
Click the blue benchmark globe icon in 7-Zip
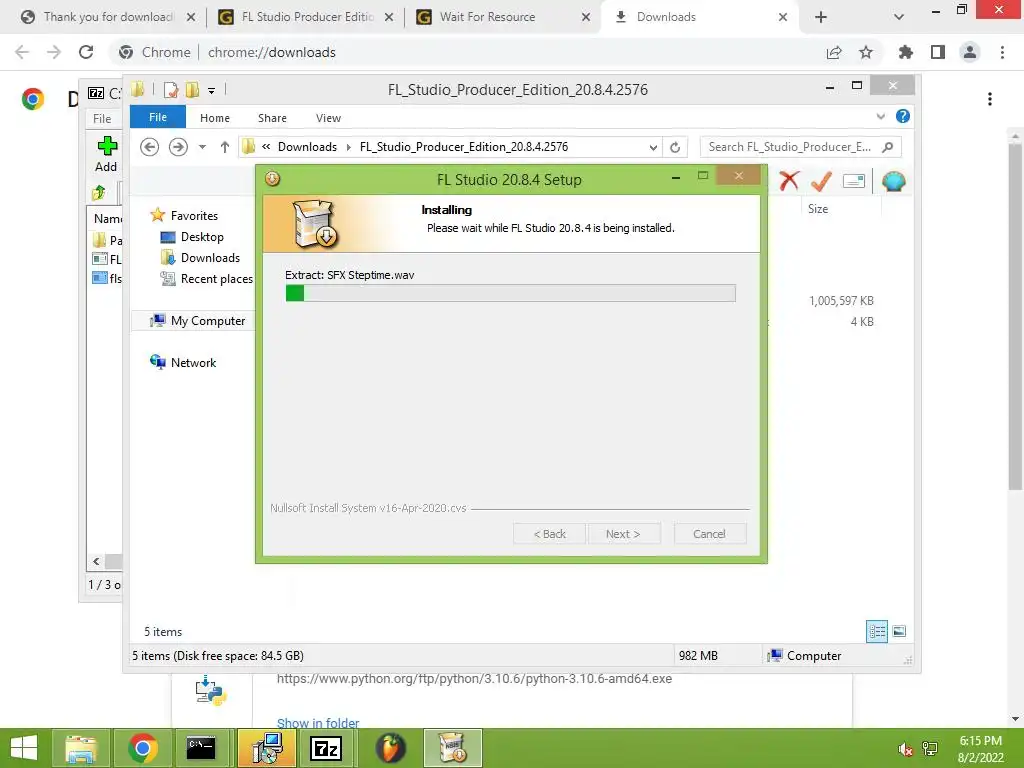click(x=893, y=181)
